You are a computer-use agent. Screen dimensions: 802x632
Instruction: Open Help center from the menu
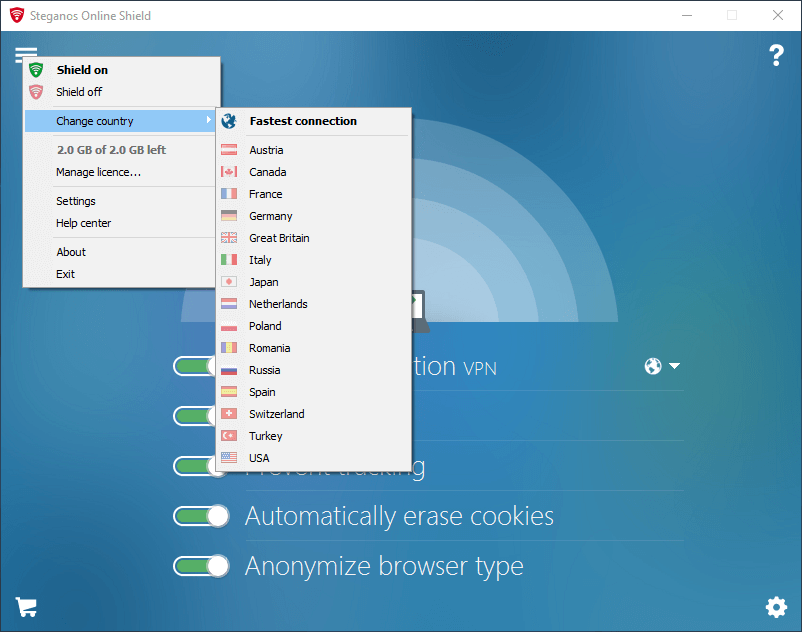pyautogui.click(x=120, y=223)
